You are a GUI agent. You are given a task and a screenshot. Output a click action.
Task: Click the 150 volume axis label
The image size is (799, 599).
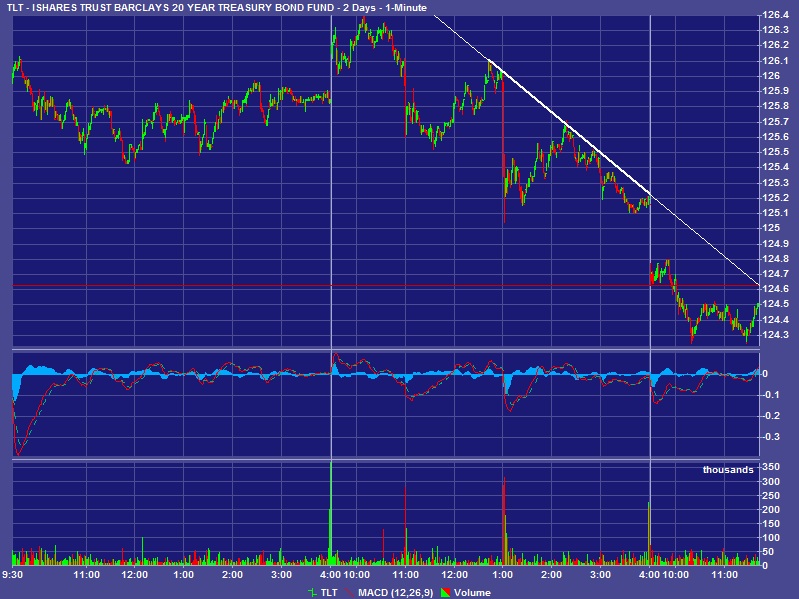[x=771, y=524]
